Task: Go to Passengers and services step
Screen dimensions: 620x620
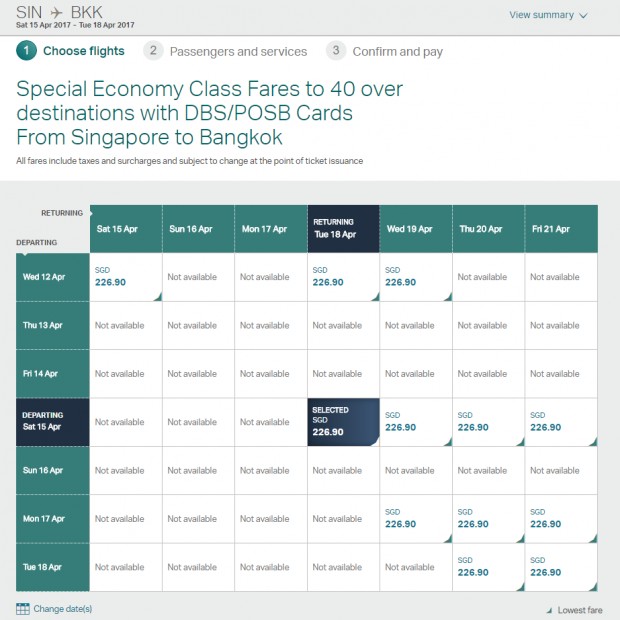Action: click(238, 51)
